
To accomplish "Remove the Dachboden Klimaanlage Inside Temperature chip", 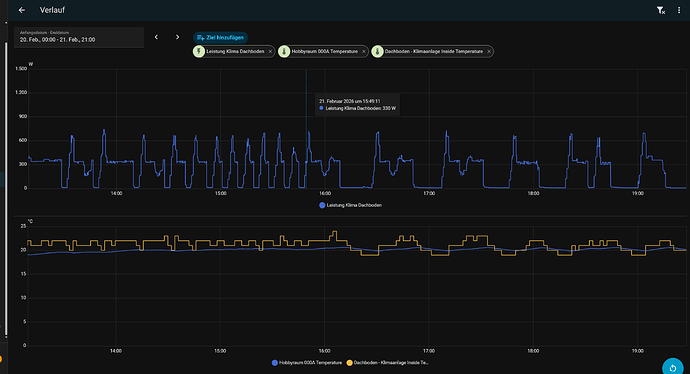I will [x=488, y=51].
